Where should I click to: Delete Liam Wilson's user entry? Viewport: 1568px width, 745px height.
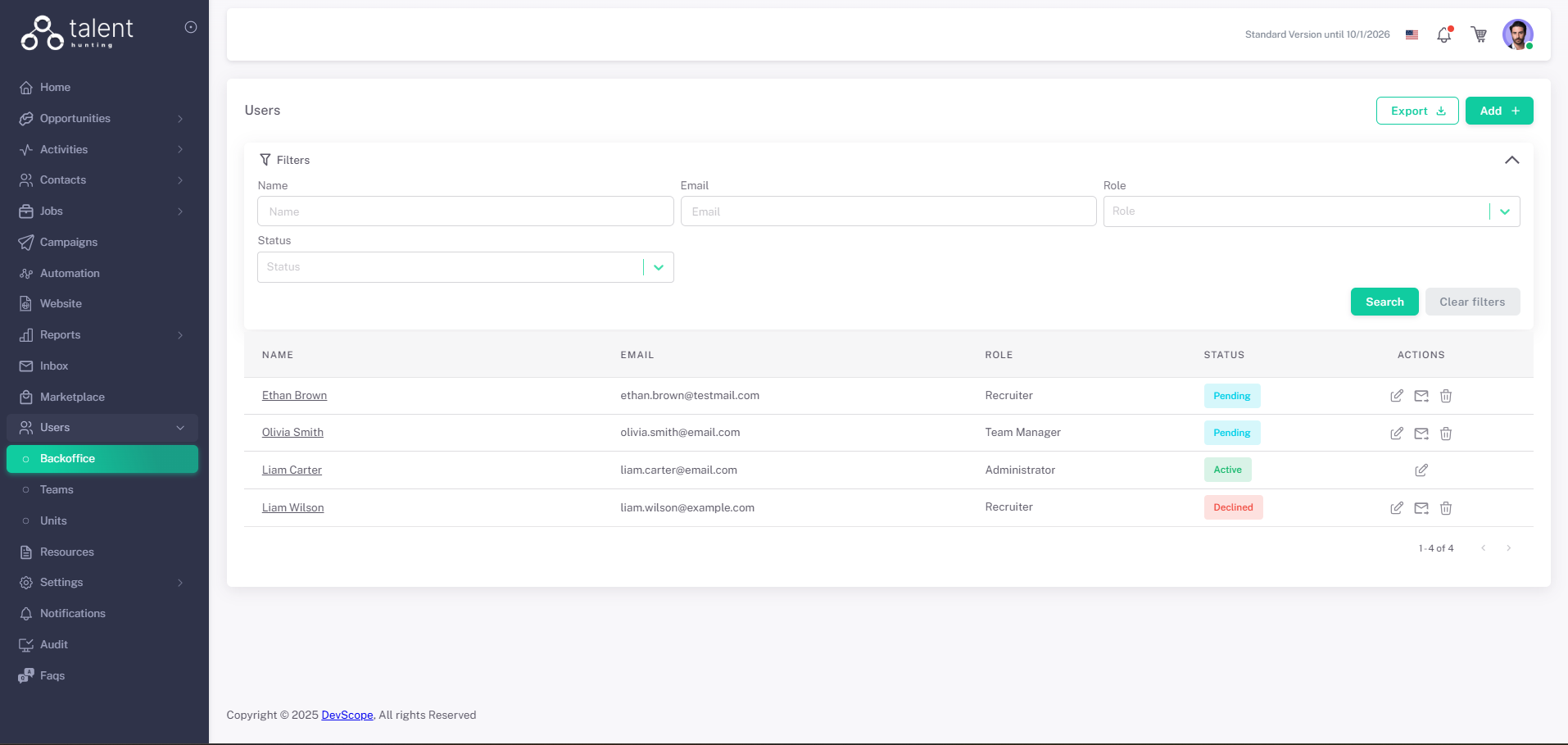coord(1446,508)
